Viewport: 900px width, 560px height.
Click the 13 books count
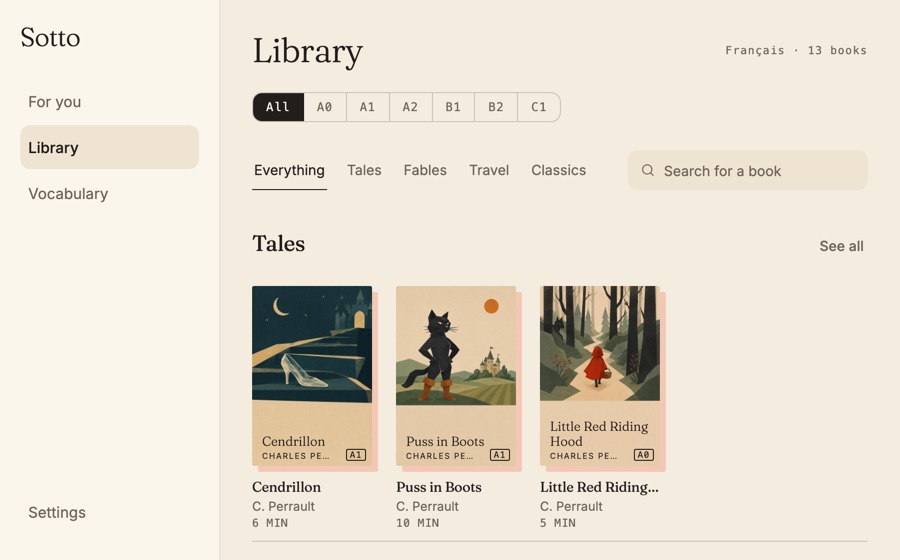tap(837, 50)
